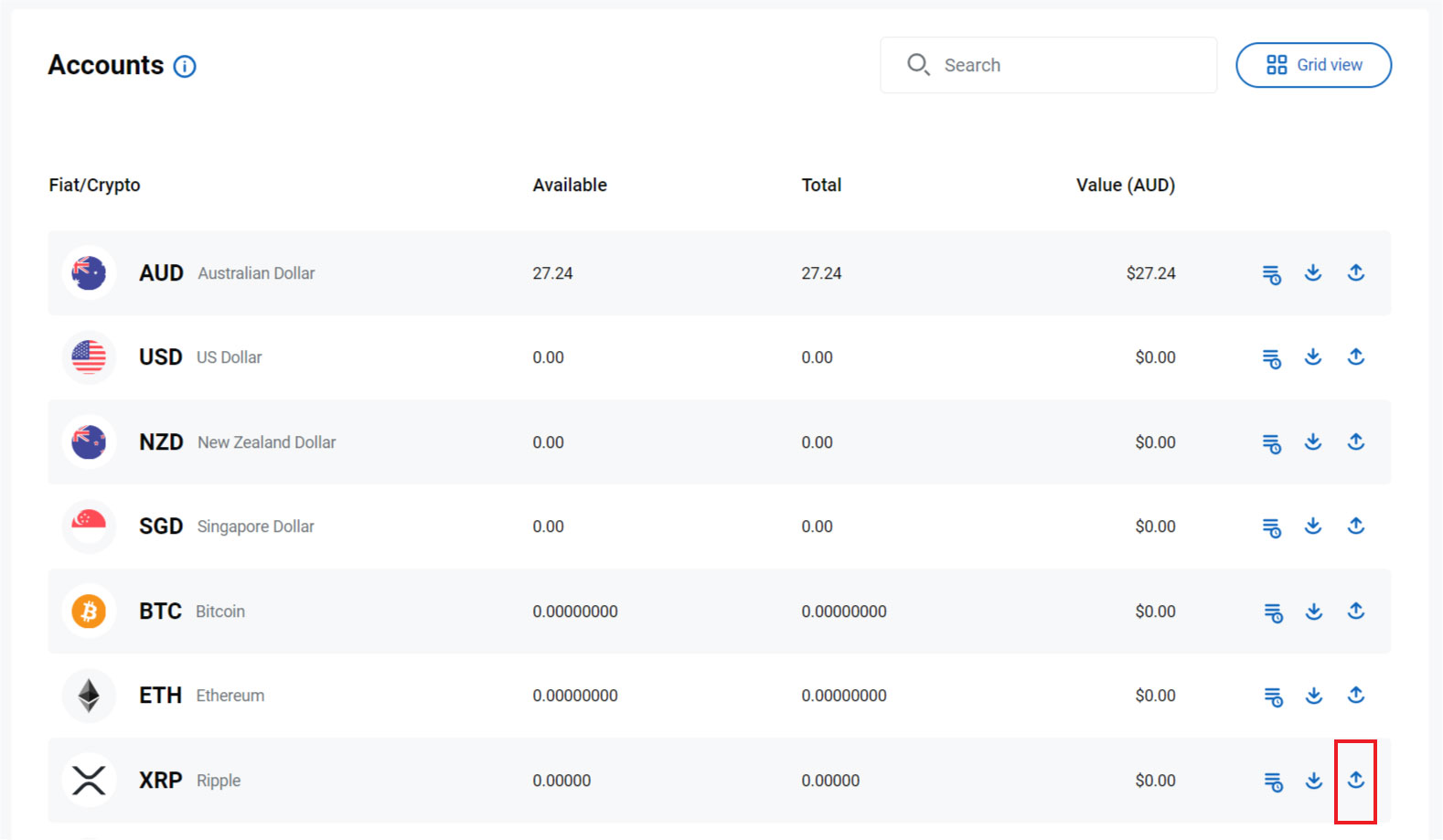Open SGD transaction history icon

click(x=1271, y=527)
